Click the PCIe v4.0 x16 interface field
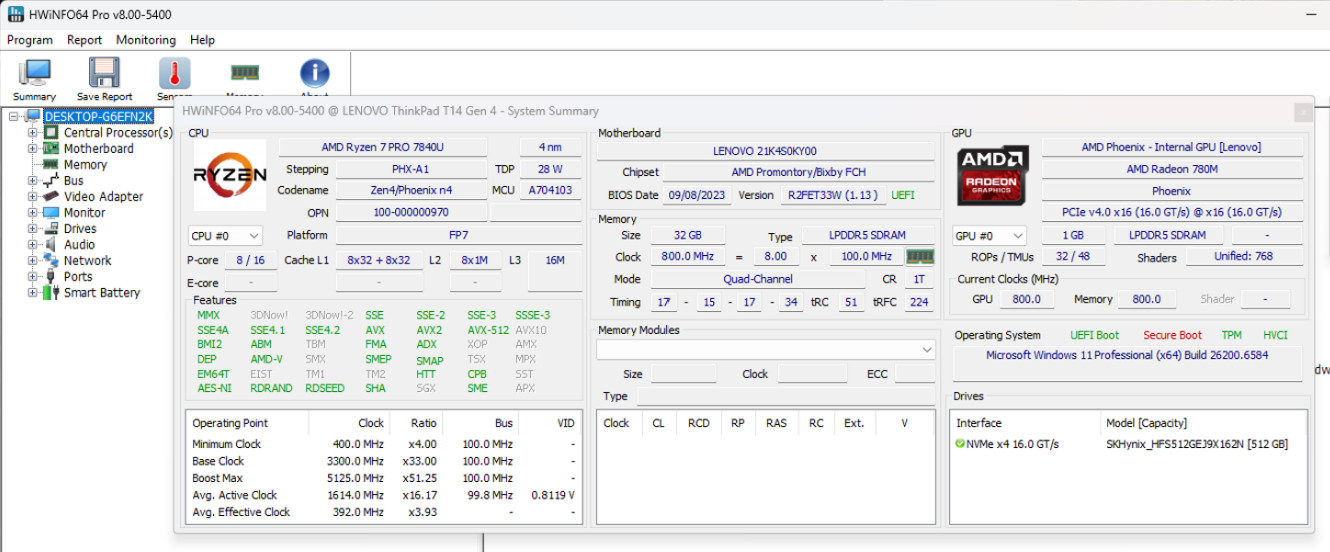1330x552 pixels. 1172,213
